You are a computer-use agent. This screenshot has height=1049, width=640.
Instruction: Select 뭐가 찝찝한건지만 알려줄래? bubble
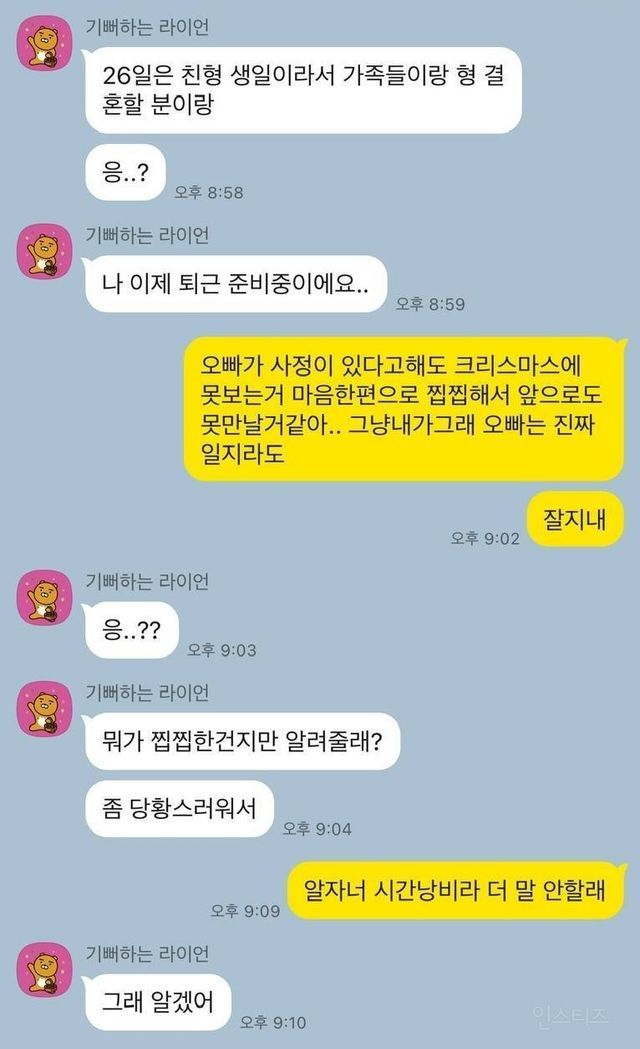coord(241,741)
